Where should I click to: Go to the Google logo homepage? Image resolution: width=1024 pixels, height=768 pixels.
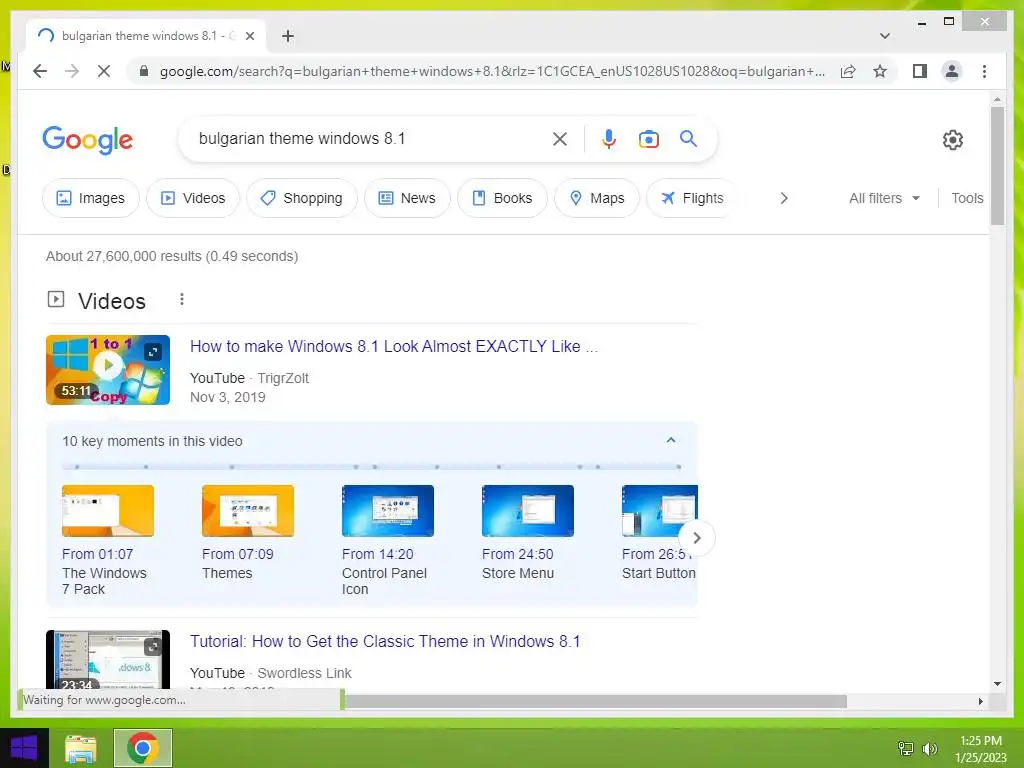click(x=88, y=140)
